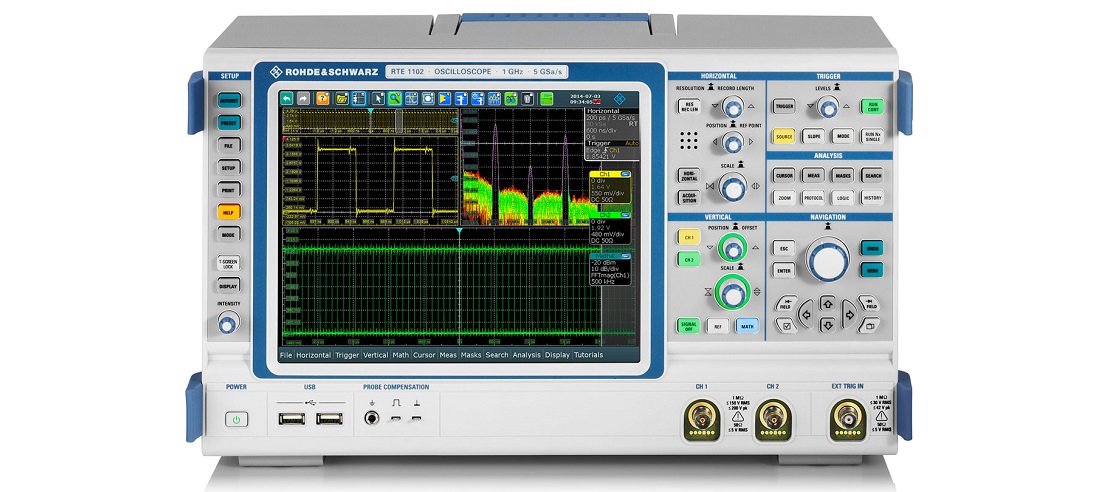1100x492 pixels.
Task: Push the down arrow navigation key
Action: point(828,324)
